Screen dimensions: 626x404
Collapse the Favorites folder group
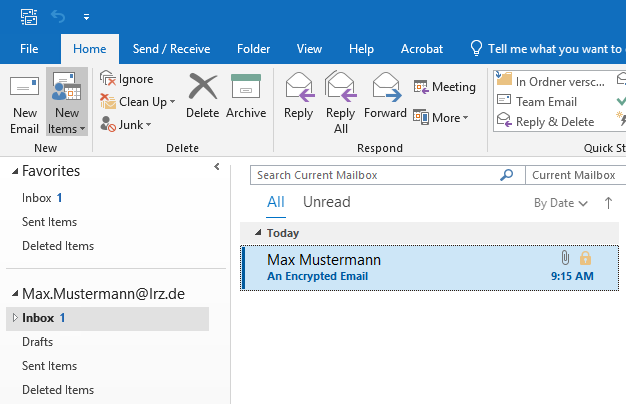[x=15, y=171]
